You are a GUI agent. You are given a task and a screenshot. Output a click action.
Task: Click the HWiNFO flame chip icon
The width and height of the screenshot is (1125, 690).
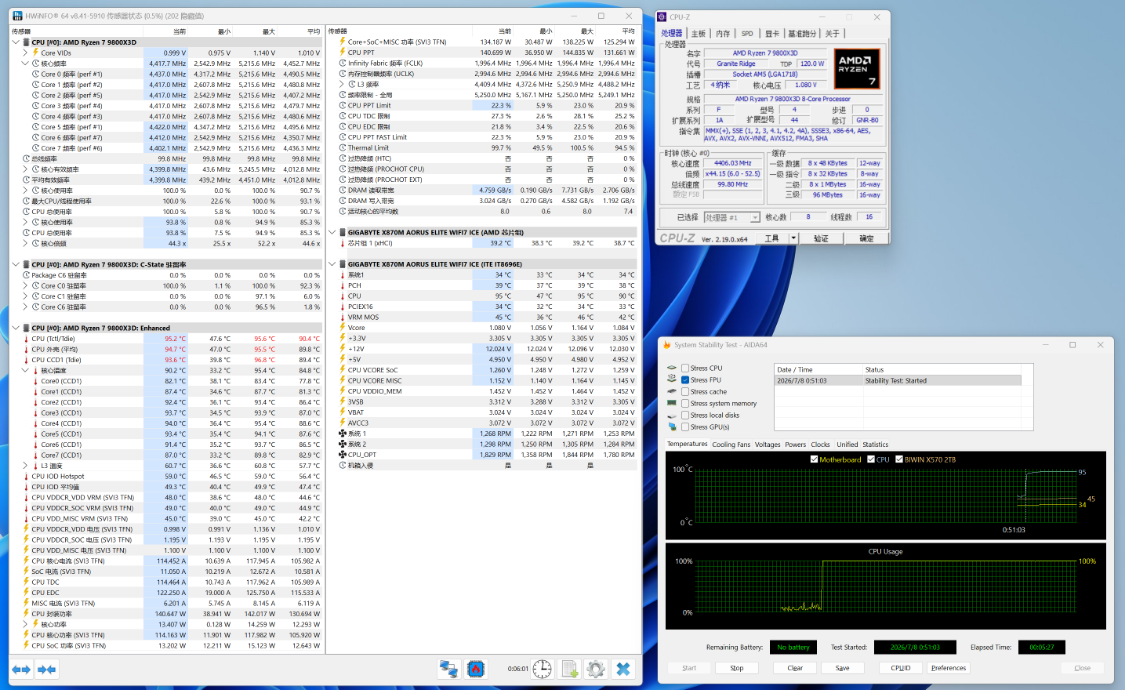pos(476,668)
